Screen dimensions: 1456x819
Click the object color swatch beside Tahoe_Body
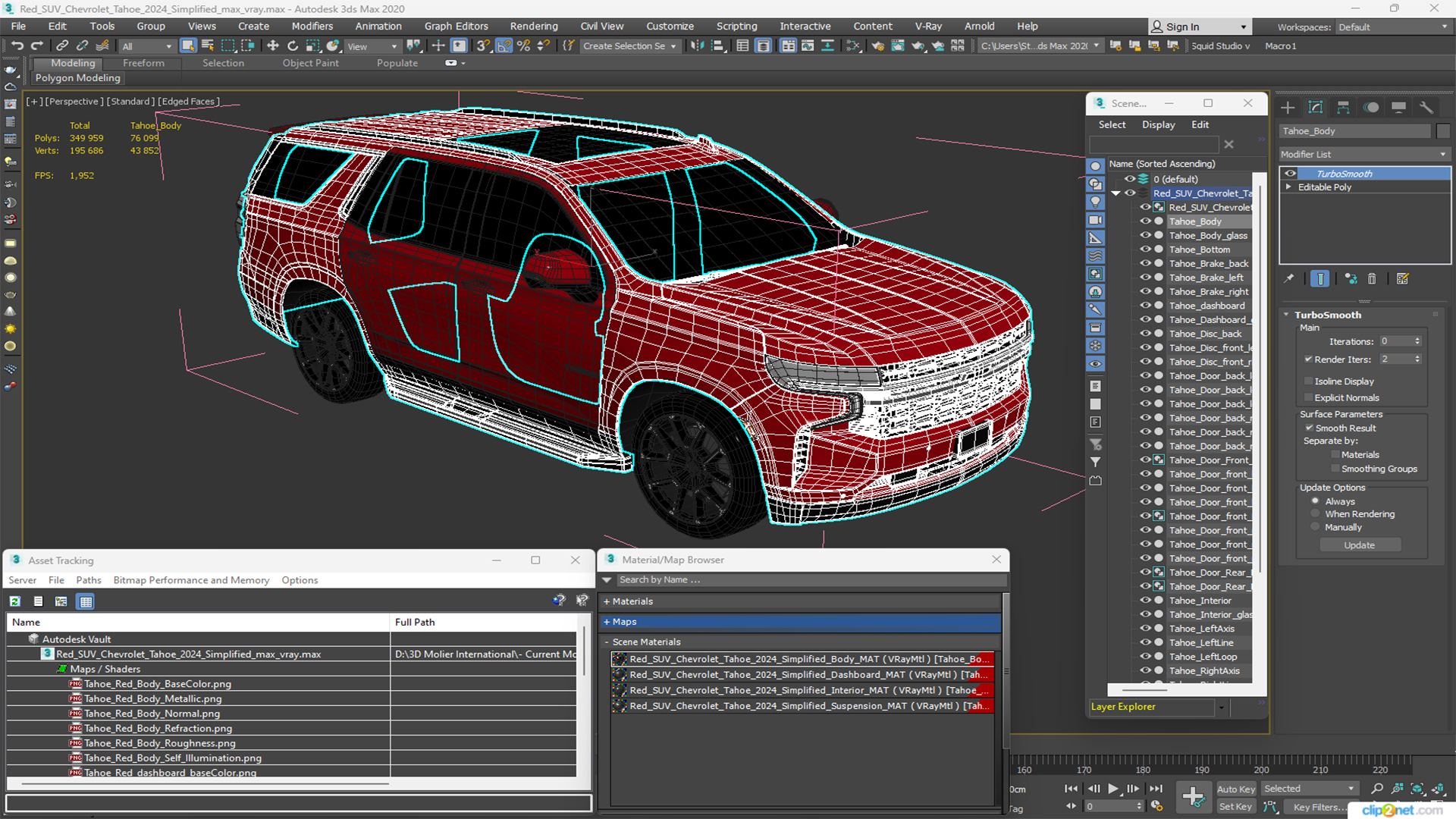(1443, 131)
